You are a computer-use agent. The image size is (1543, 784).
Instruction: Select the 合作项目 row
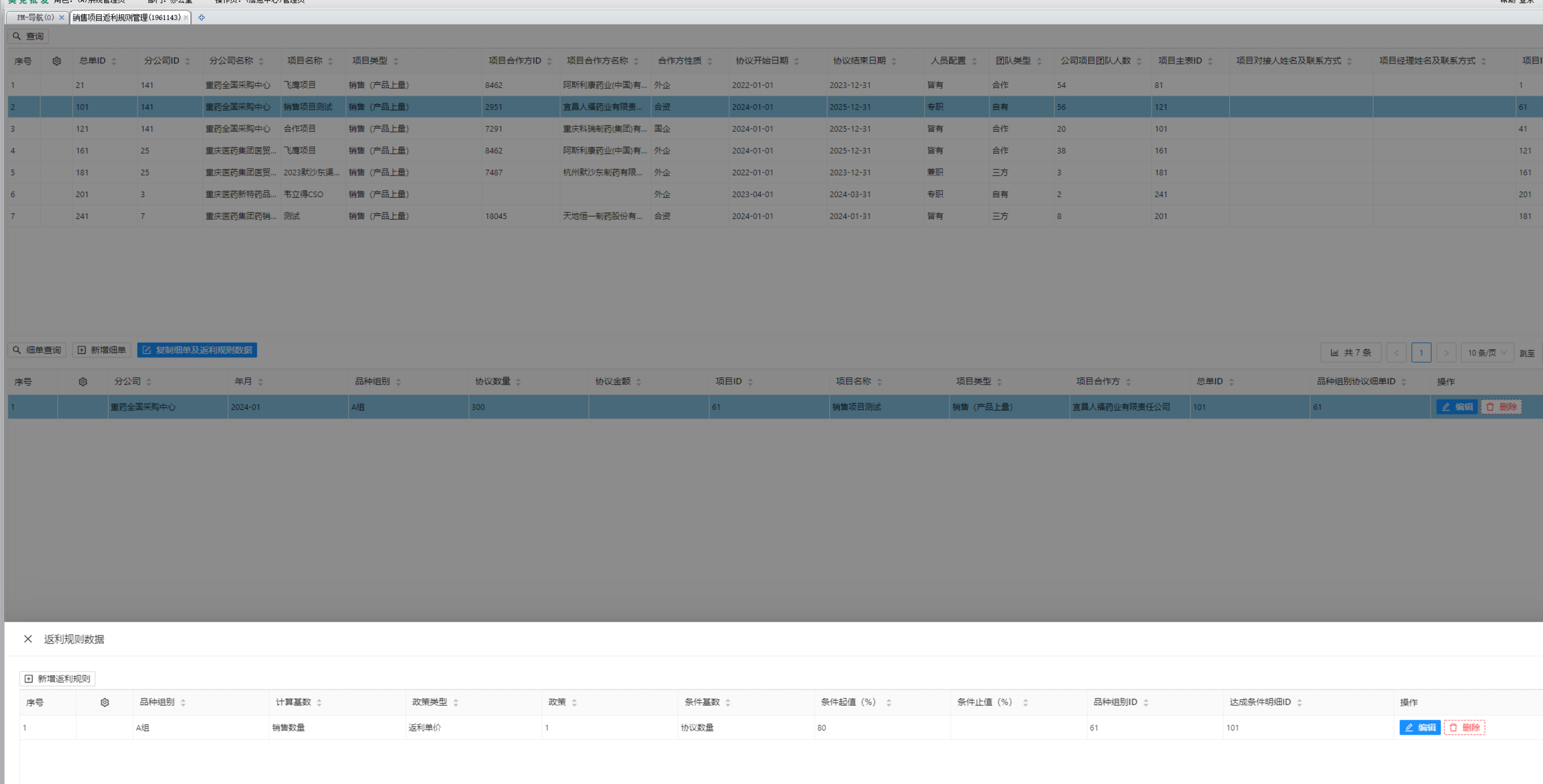point(775,129)
